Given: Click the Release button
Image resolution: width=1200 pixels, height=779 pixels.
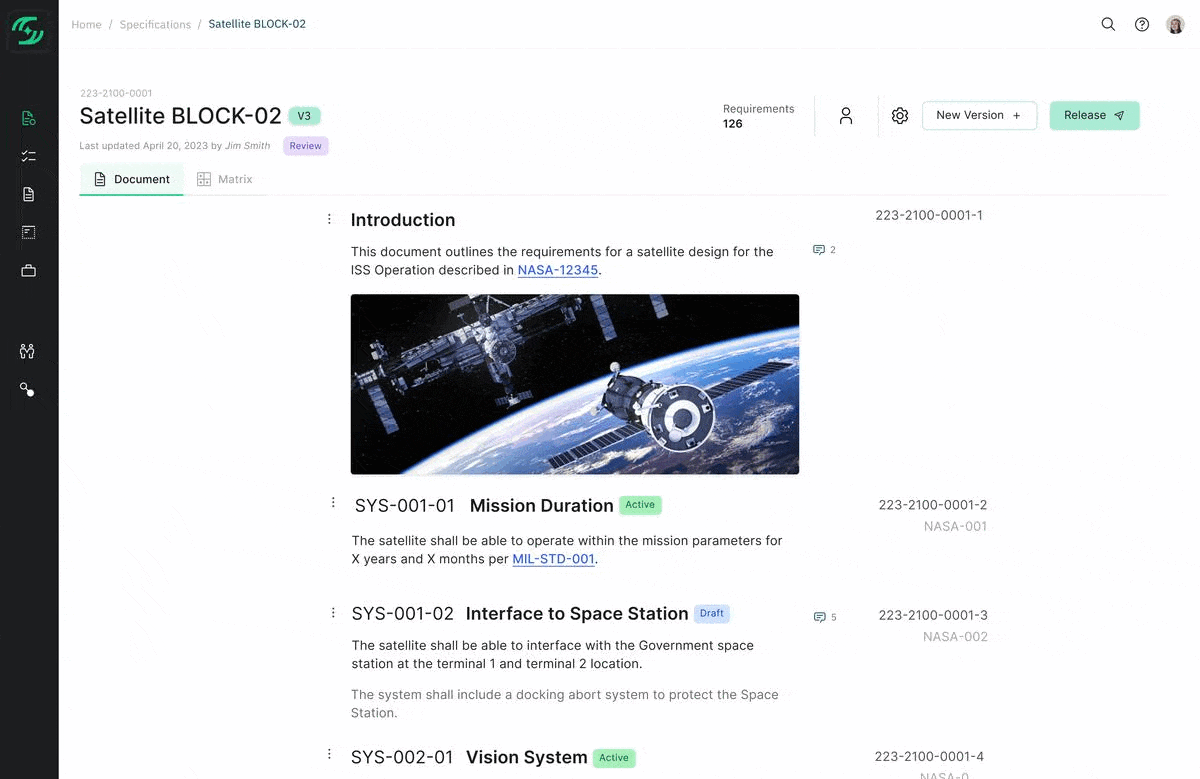Looking at the screenshot, I should tap(1094, 116).
